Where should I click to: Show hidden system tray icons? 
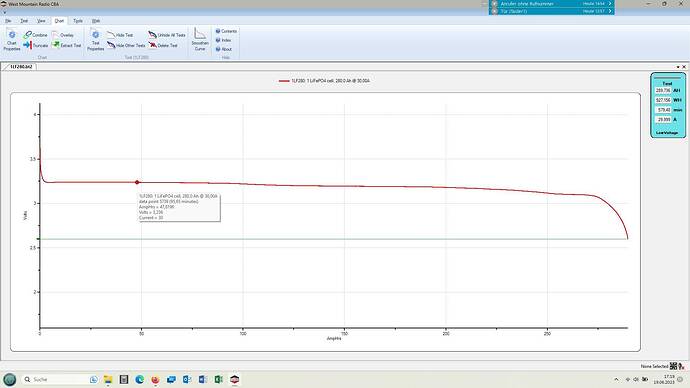click(x=616, y=379)
